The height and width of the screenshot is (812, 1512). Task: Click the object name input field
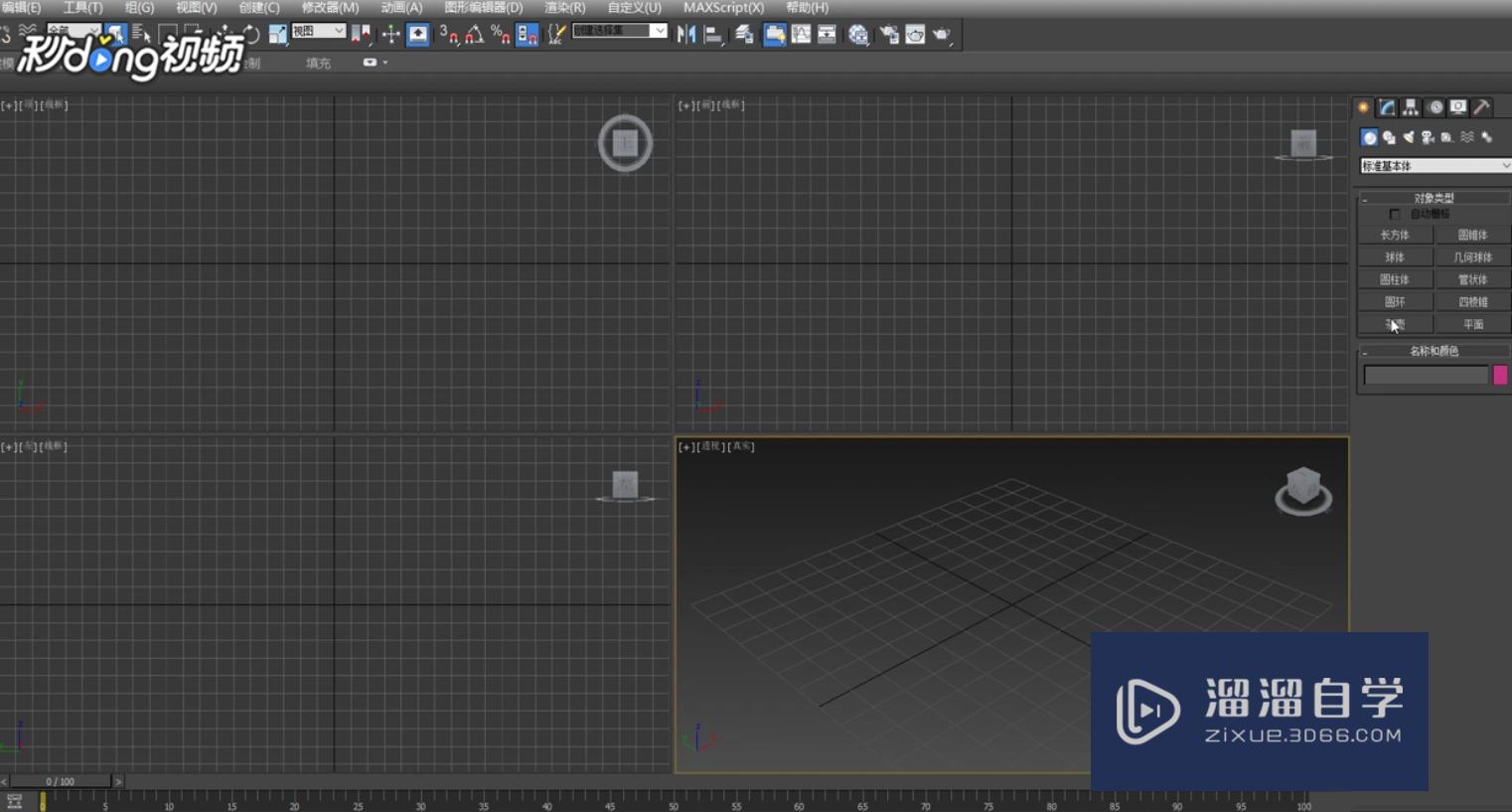pos(1426,375)
